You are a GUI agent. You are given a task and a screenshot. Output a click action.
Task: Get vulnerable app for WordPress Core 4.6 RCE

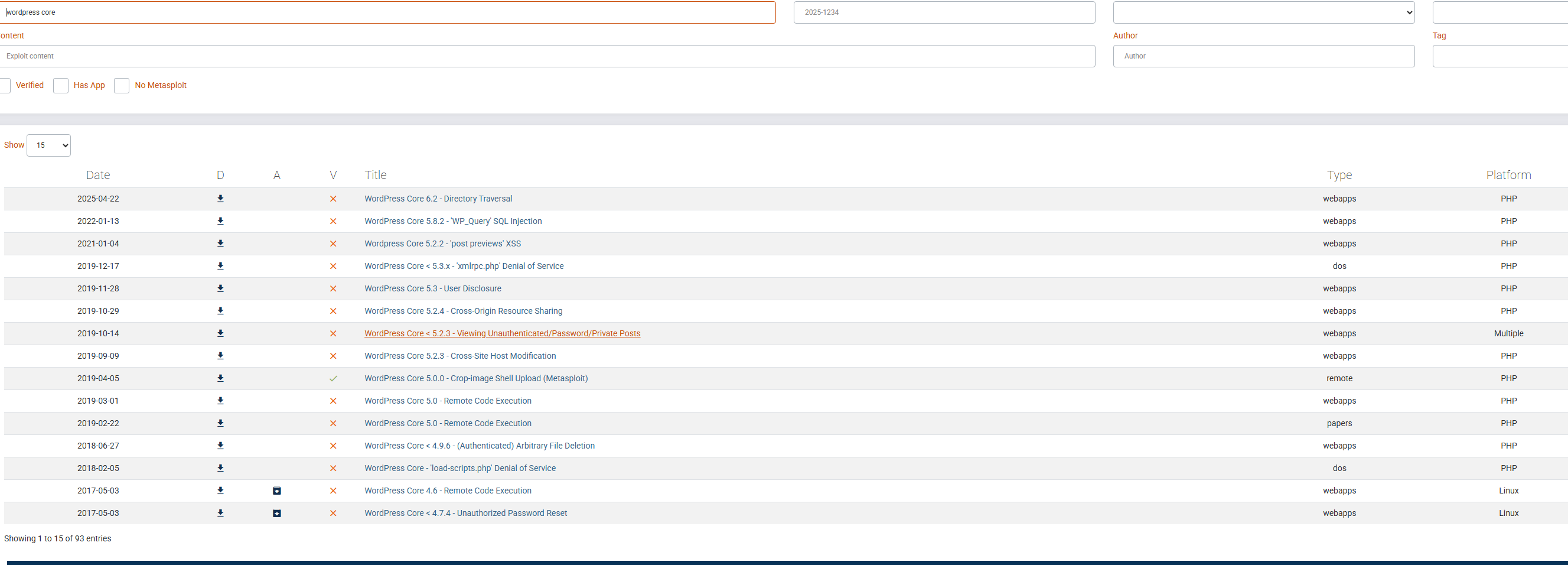tap(277, 491)
